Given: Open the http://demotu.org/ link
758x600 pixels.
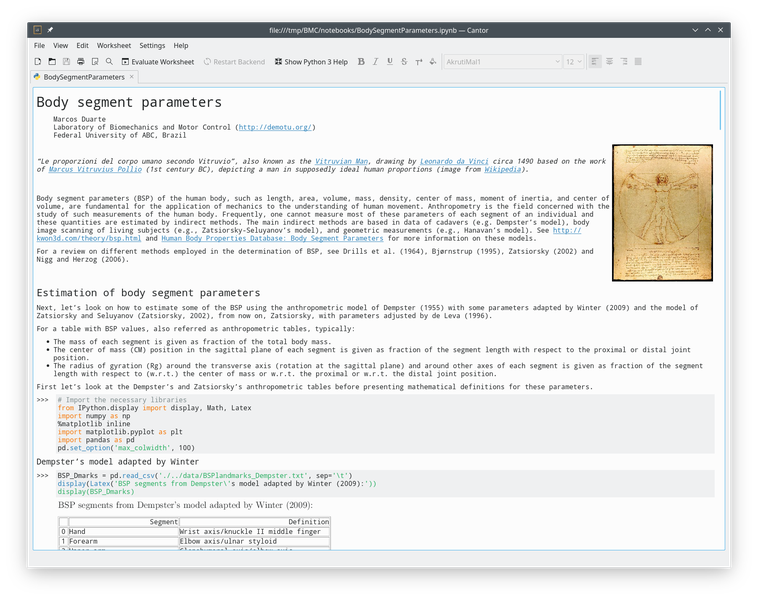Looking at the screenshot, I should coord(275,127).
